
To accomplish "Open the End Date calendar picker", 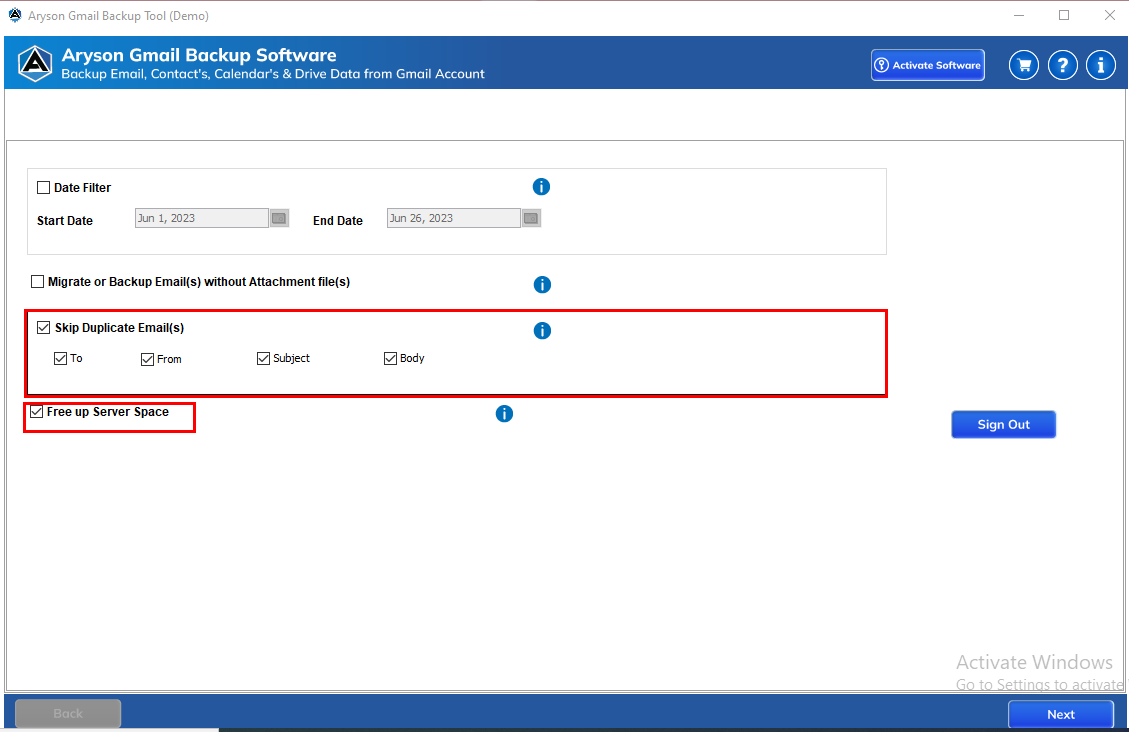I will tap(531, 218).
